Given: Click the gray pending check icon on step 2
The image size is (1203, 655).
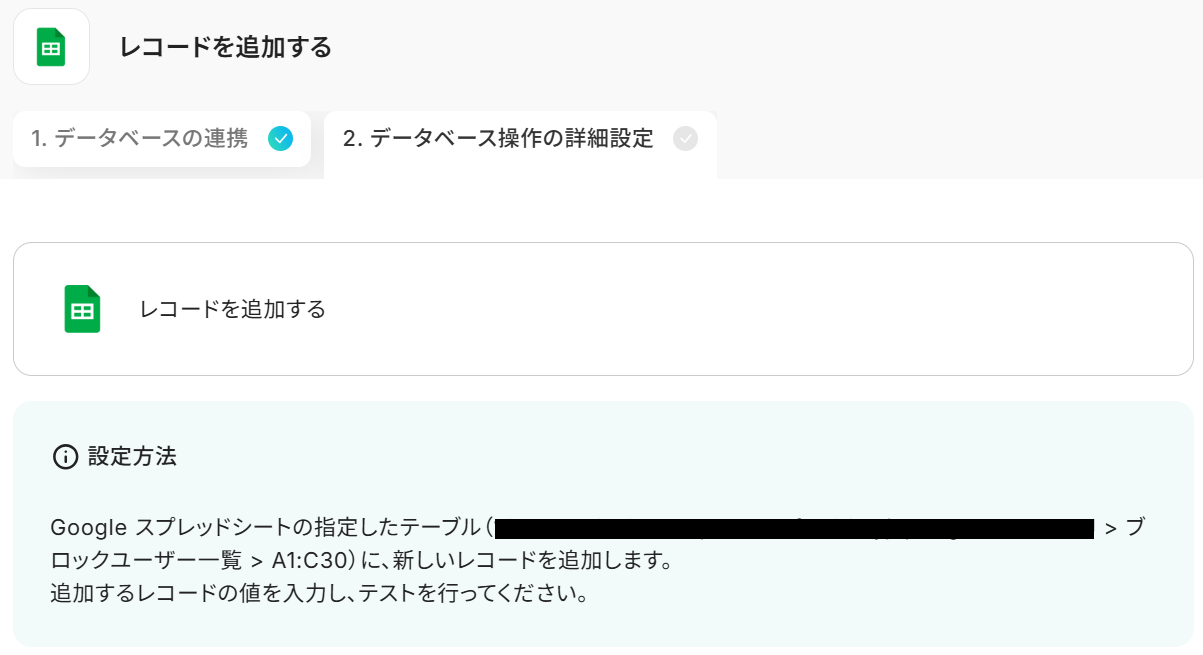Looking at the screenshot, I should (x=685, y=139).
